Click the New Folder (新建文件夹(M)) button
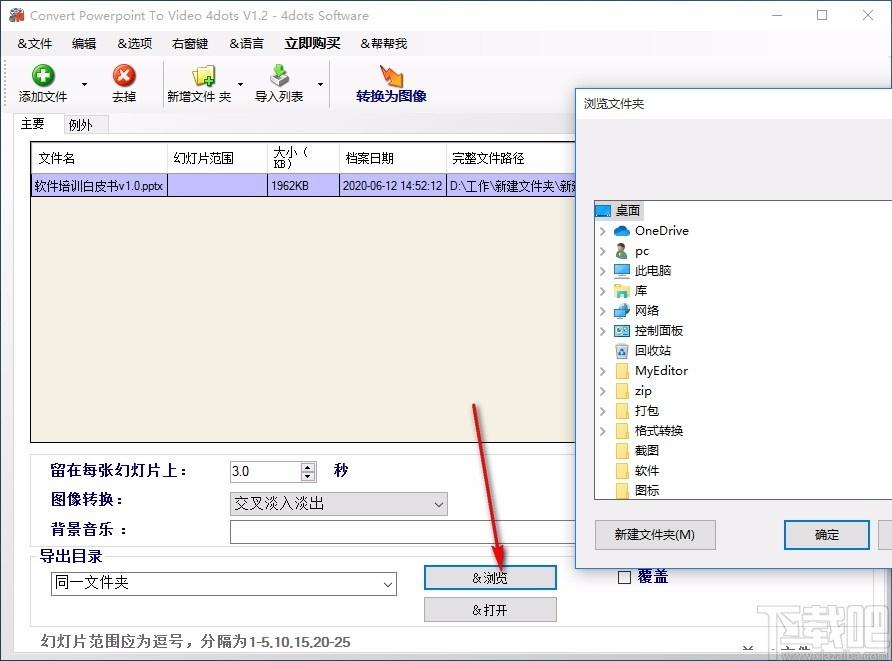 (655, 535)
